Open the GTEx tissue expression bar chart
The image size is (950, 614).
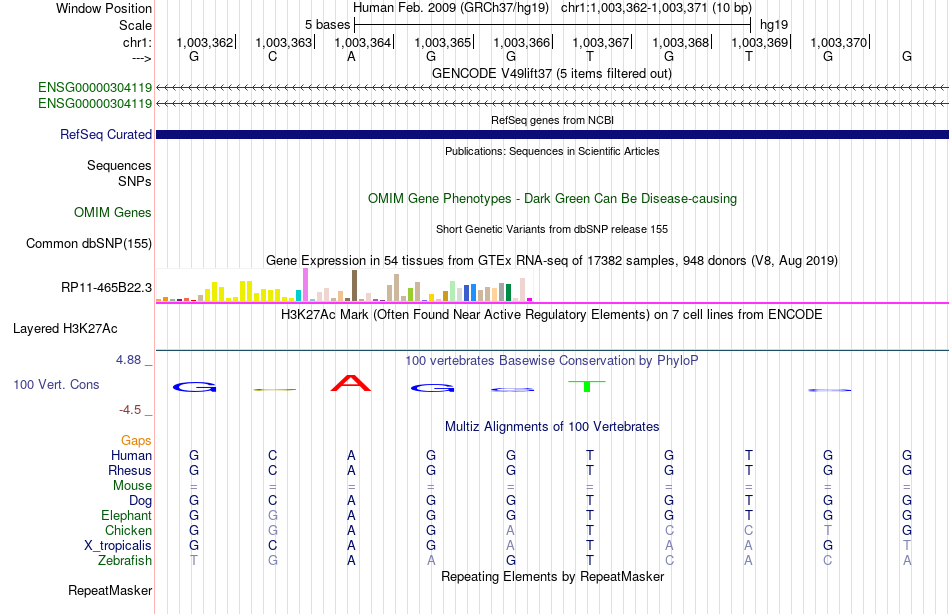pyautogui.click(x=344, y=285)
